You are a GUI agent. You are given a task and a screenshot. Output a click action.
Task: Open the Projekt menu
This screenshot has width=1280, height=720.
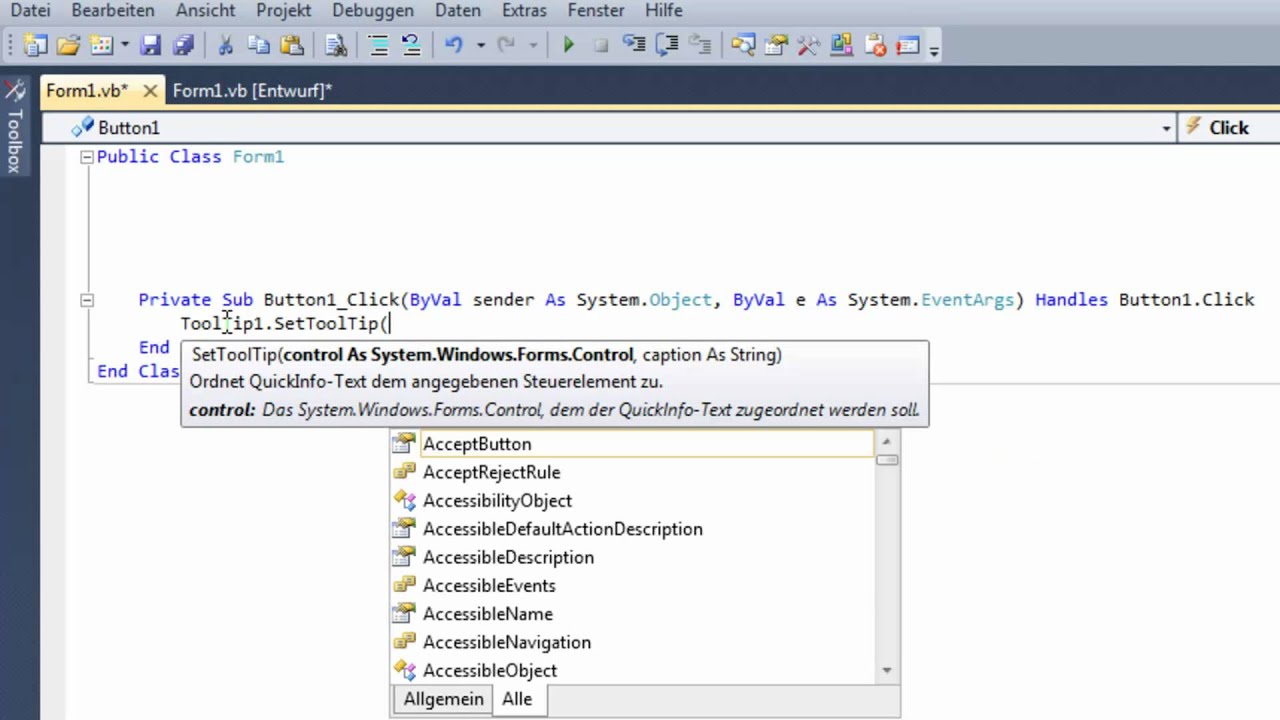[x=283, y=10]
